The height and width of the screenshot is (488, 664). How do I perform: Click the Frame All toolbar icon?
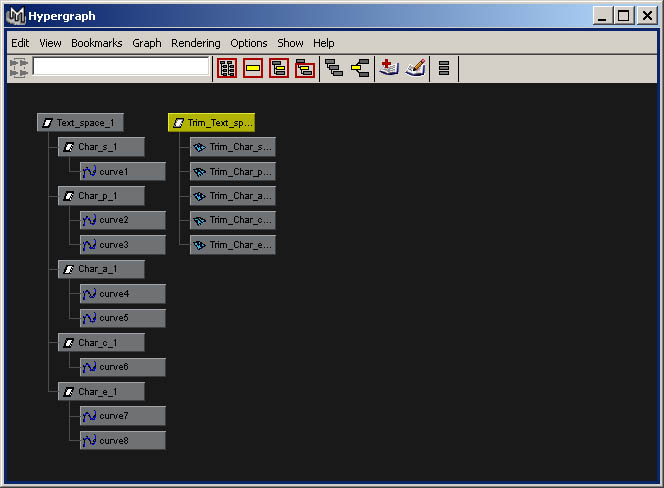tap(227, 68)
